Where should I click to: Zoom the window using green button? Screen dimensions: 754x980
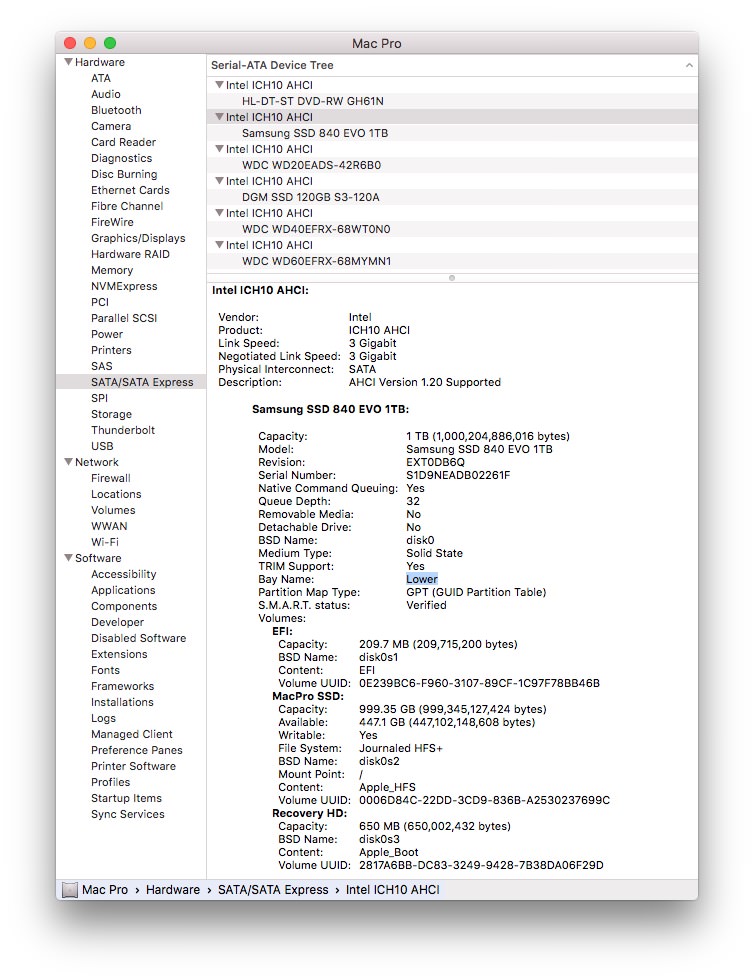[110, 43]
